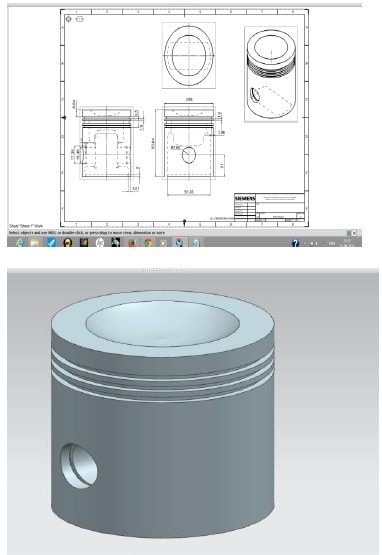Click the blue help question mark tray icon
The width and height of the screenshot is (382, 555).
295,243
